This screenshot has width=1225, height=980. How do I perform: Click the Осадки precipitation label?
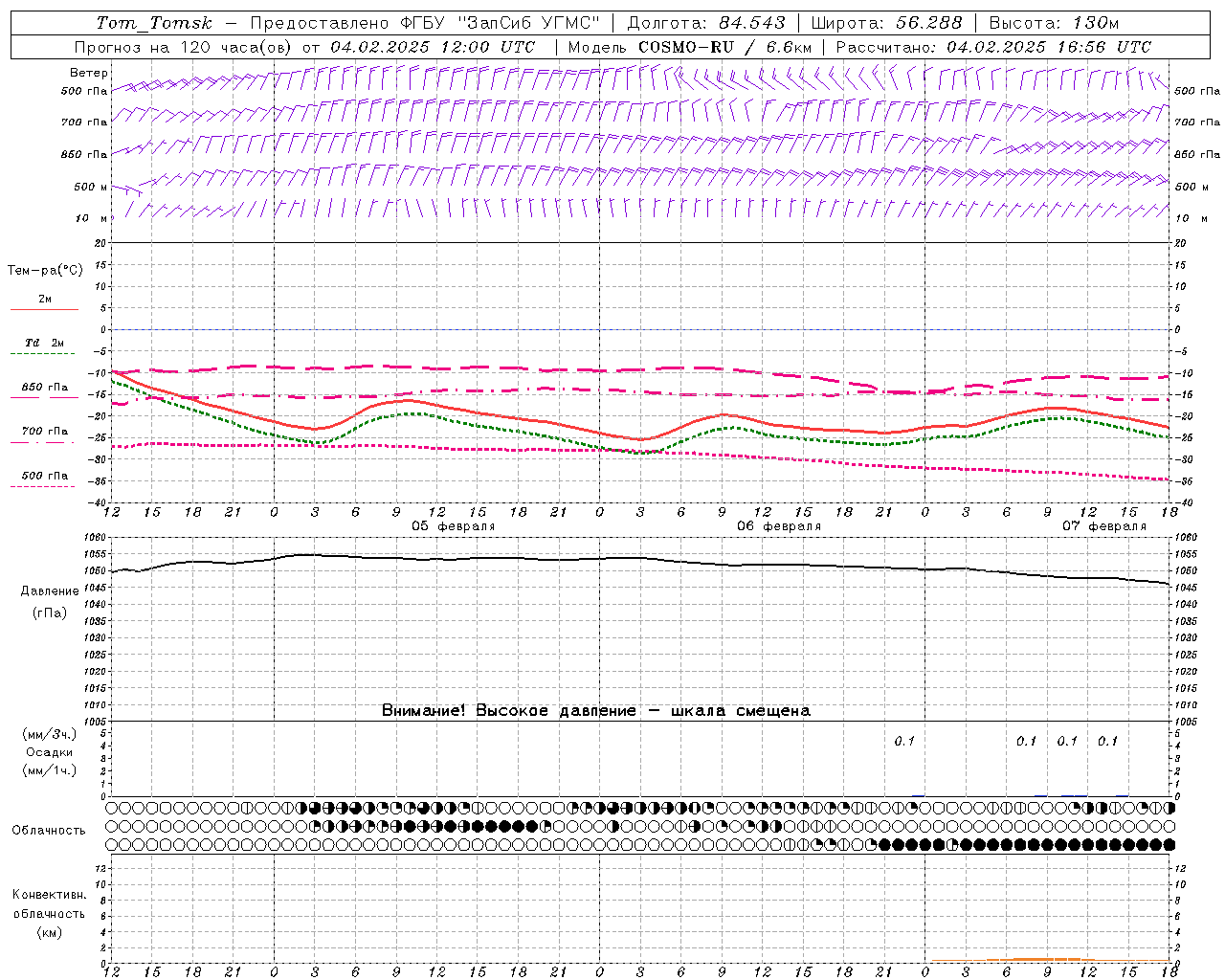(49, 752)
